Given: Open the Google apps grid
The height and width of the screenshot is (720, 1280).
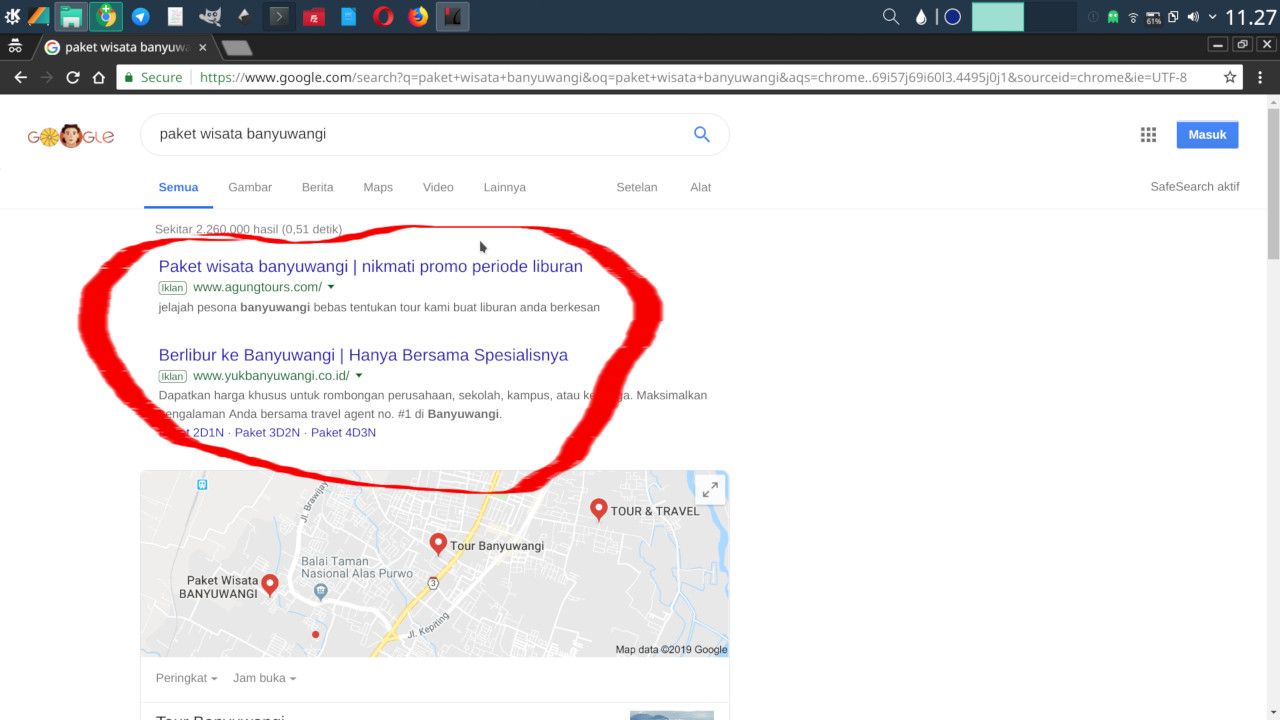Looking at the screenshot, I should [1148, 135].
